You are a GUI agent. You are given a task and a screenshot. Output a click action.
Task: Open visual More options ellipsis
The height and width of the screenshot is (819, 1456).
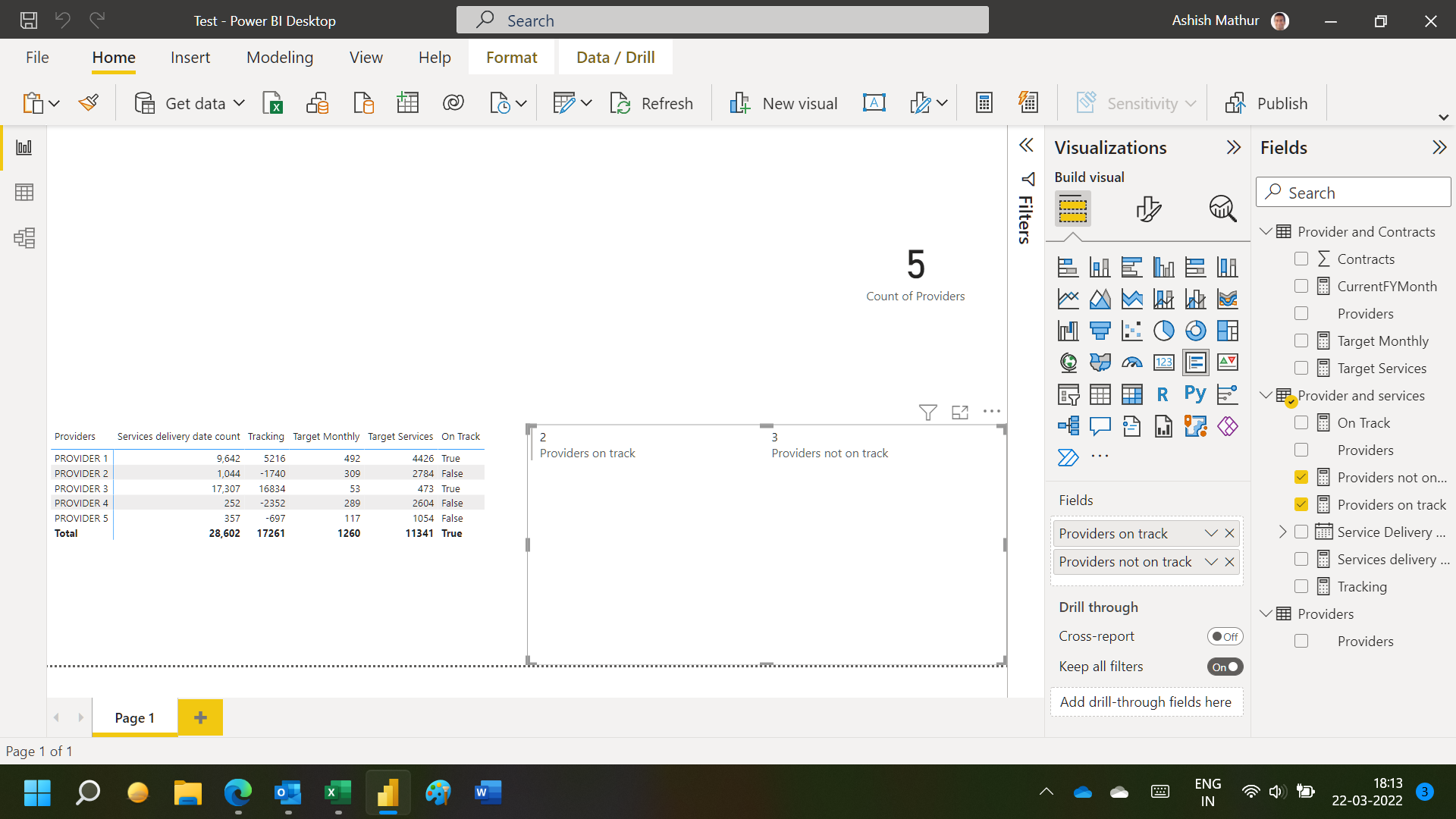click(992, 412)
